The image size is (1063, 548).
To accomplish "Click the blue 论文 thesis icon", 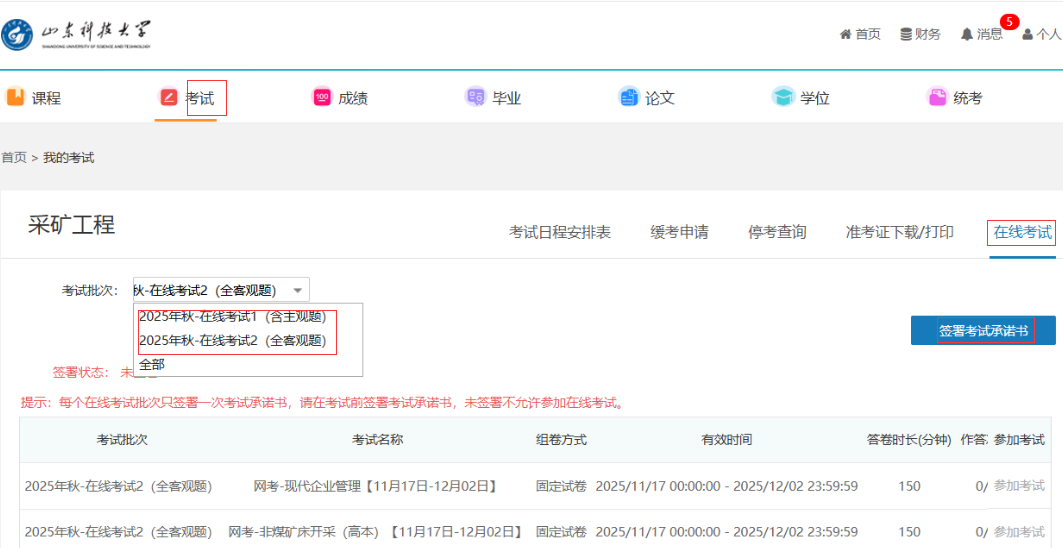I will 628,97.
